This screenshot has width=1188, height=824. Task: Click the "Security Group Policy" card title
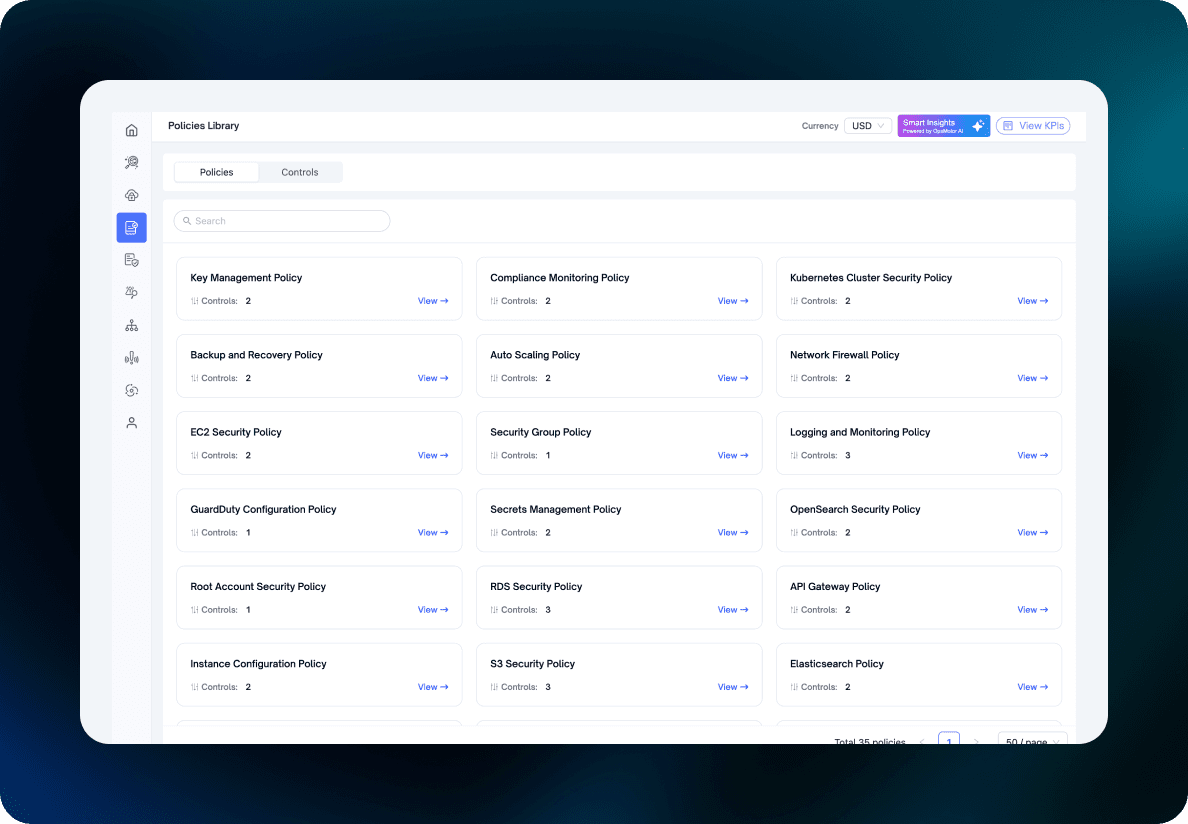(x=541, y=432)
